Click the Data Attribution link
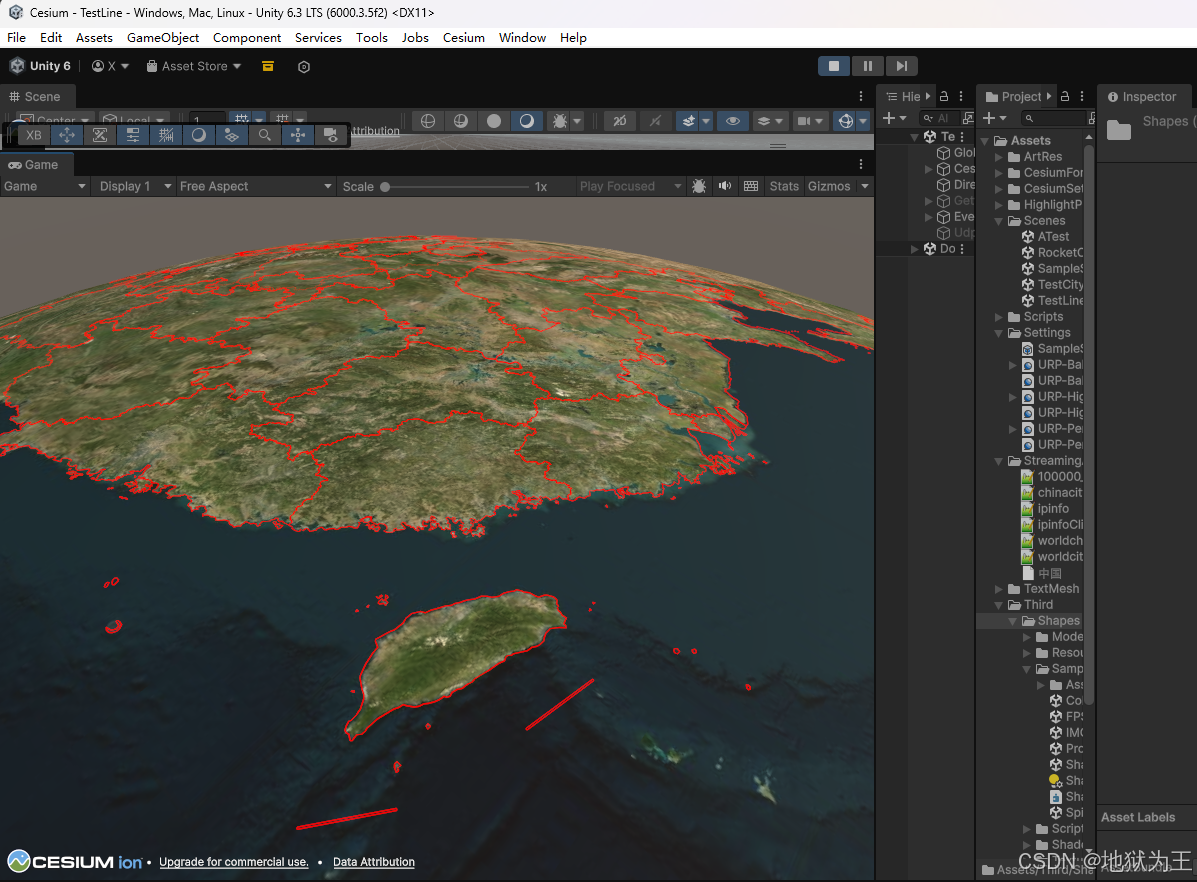Screen dimensions: 1197x882 373,862
